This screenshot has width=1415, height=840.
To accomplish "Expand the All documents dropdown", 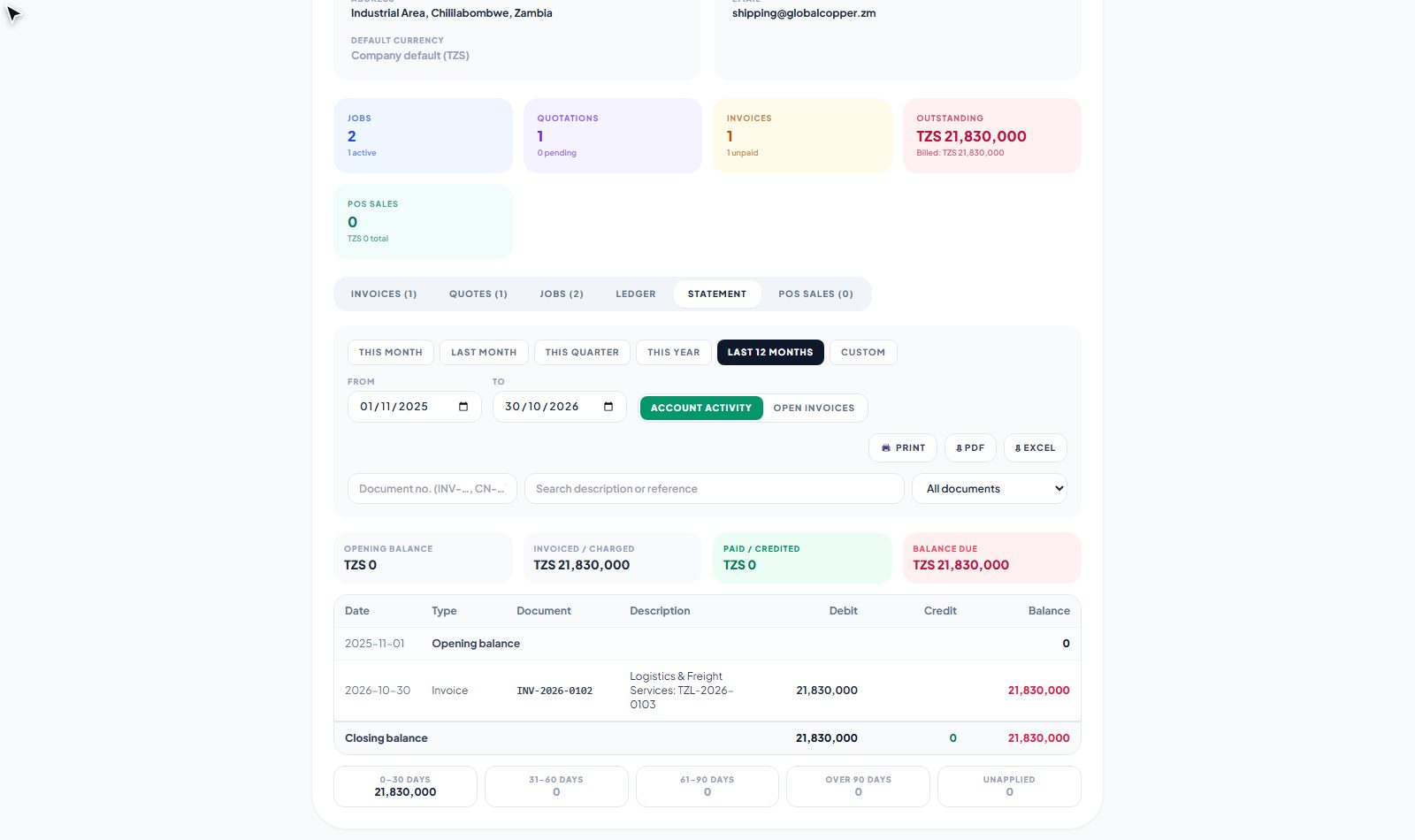I will (990, 489).
